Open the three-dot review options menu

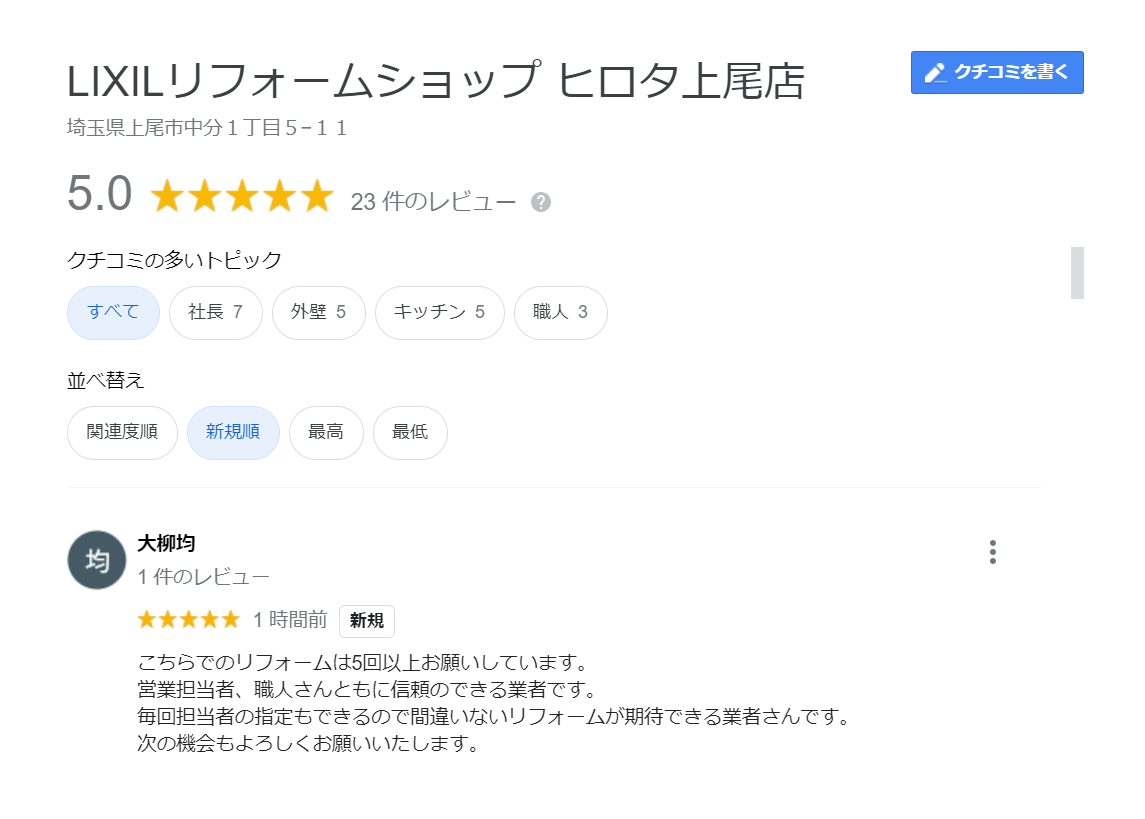click(x=992, y=552)
